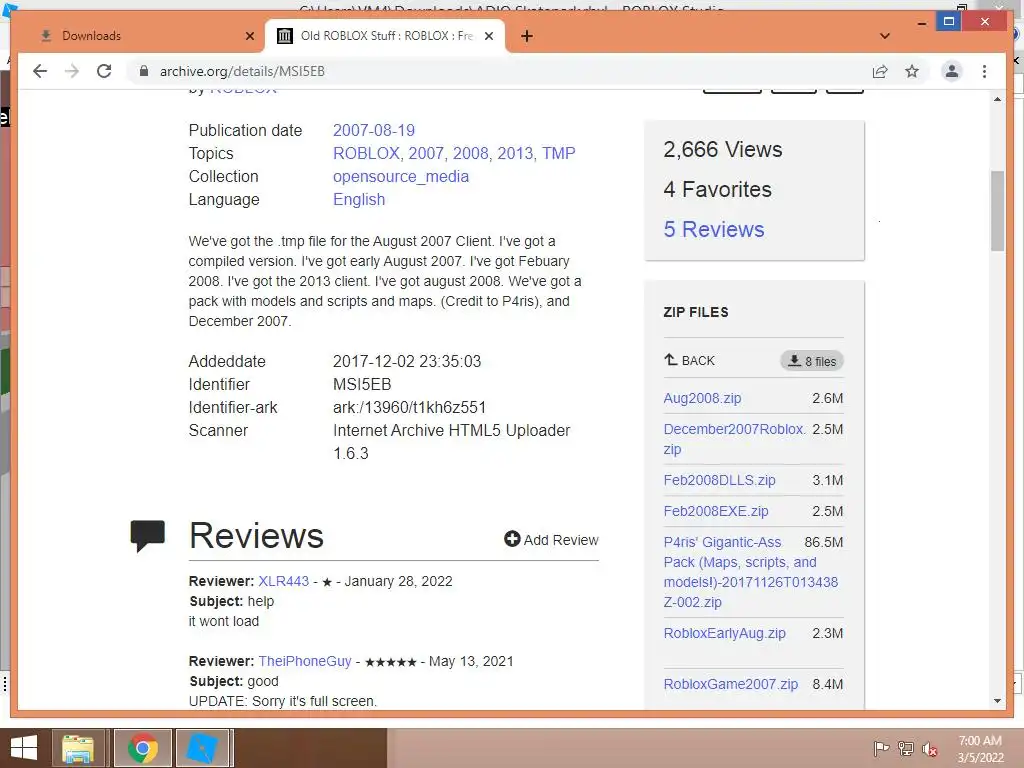
Task: Close the Old ROBLOX Stuff tab
Action: 488,36
